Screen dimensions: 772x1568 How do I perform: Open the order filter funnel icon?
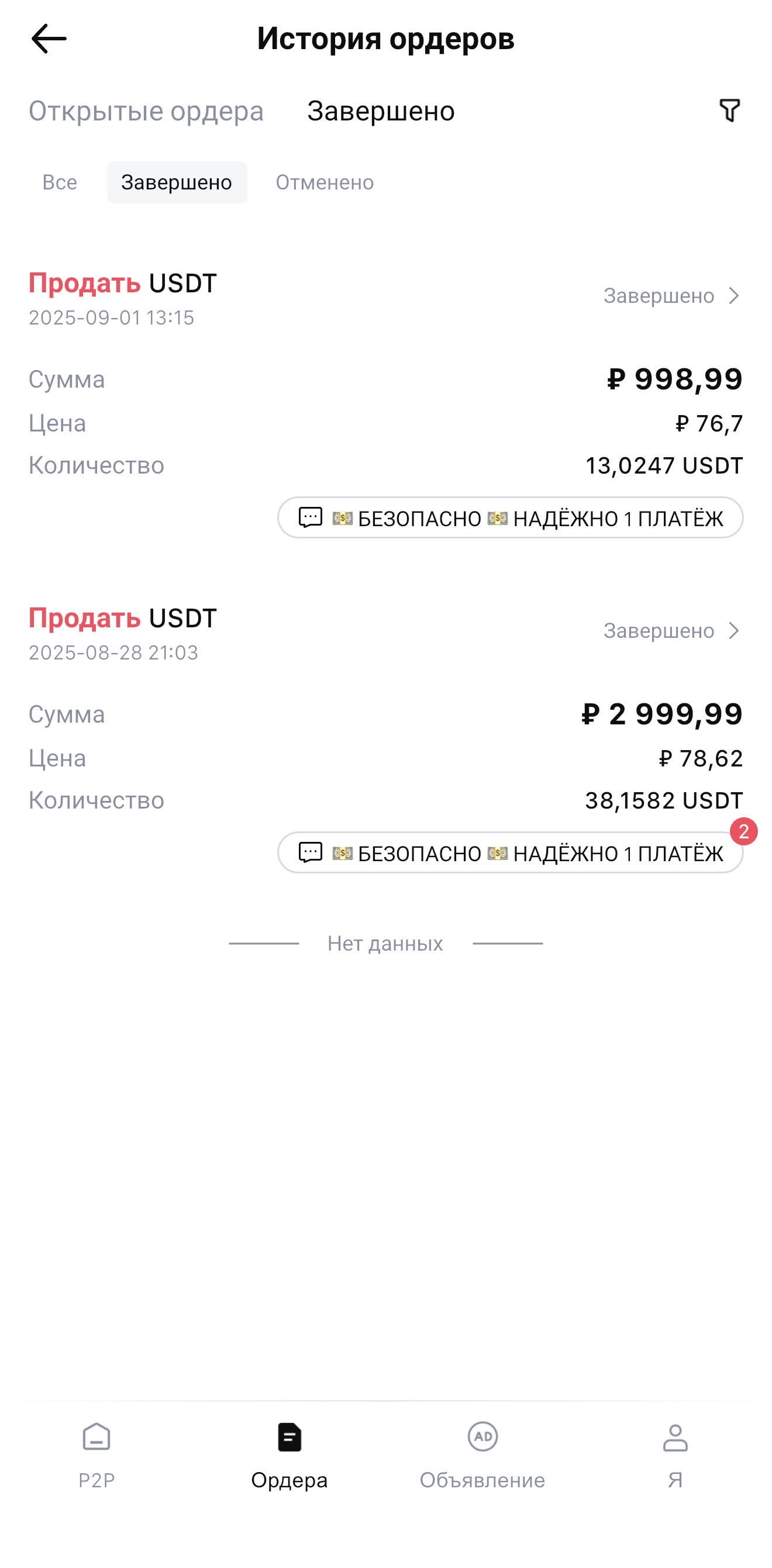point(729,110)
